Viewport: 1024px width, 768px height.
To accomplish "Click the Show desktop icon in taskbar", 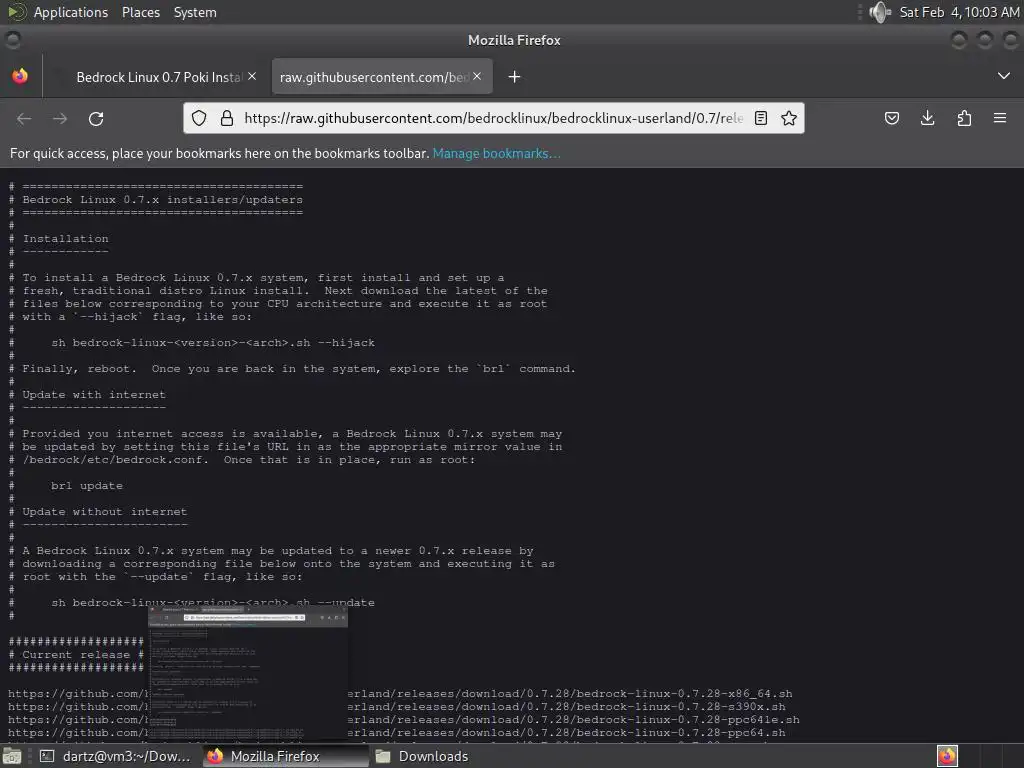I will [x=12, y=756].
